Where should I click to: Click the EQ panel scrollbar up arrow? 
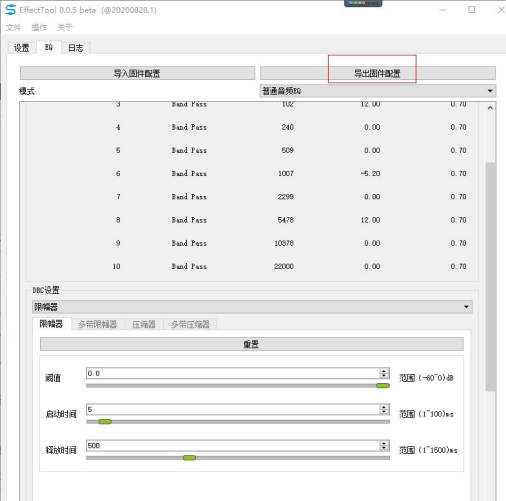click(x=490, y=108)
